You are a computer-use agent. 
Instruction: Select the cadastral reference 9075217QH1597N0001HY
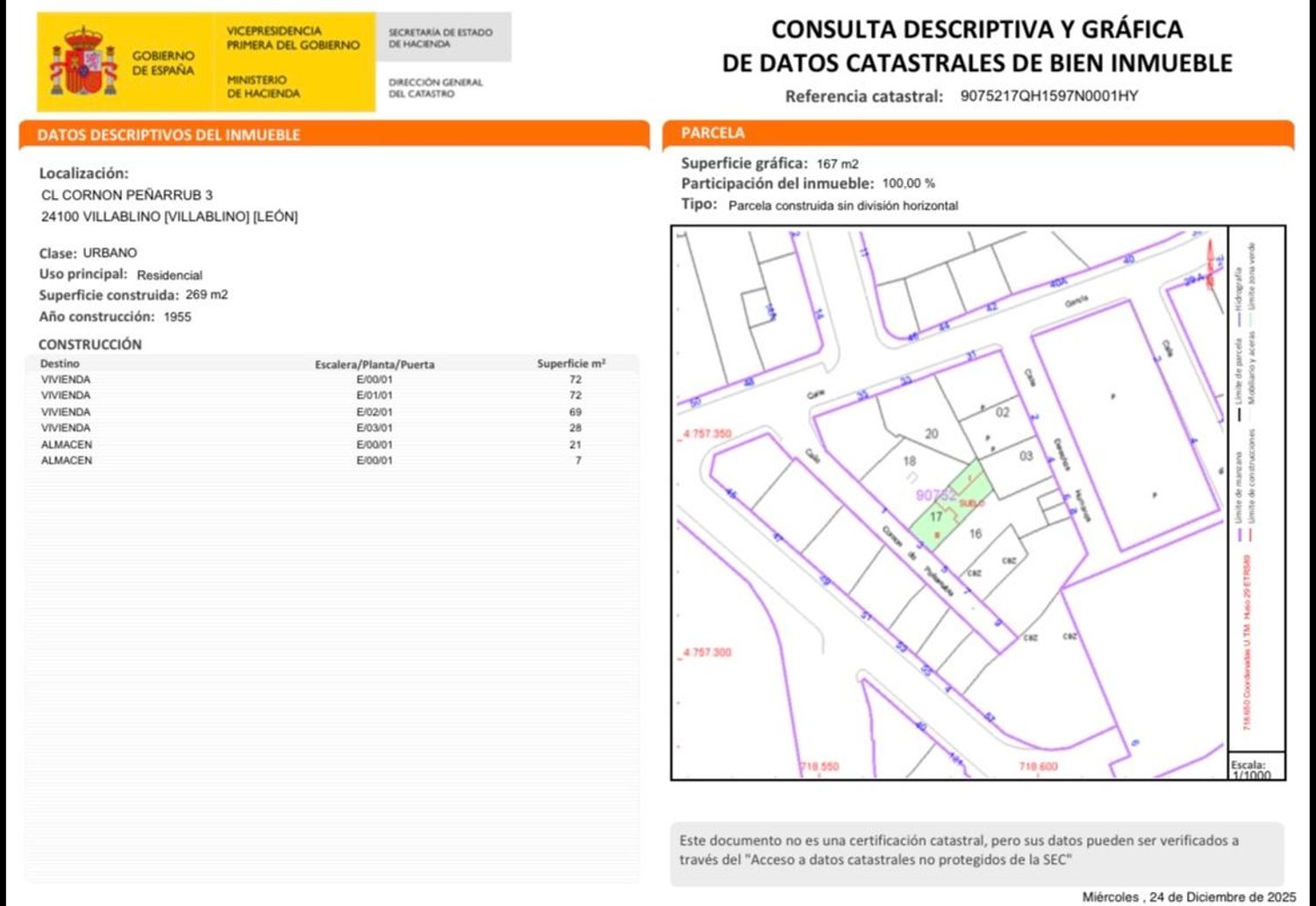1049,96
